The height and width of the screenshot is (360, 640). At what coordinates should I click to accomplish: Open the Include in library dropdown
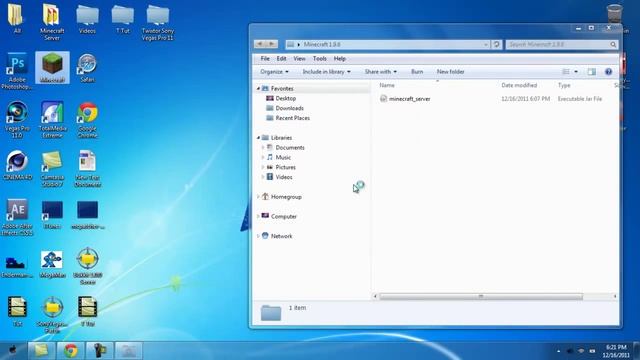point(326,72)
